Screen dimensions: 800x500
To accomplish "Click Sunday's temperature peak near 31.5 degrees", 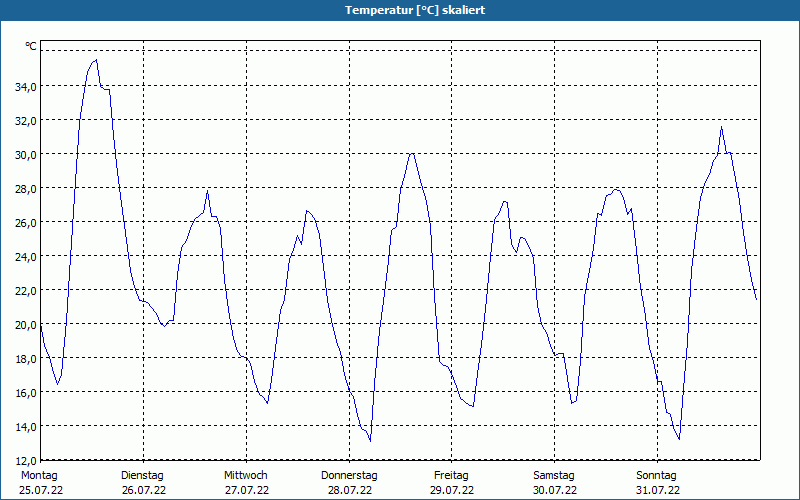I will [x=721, y=127].
